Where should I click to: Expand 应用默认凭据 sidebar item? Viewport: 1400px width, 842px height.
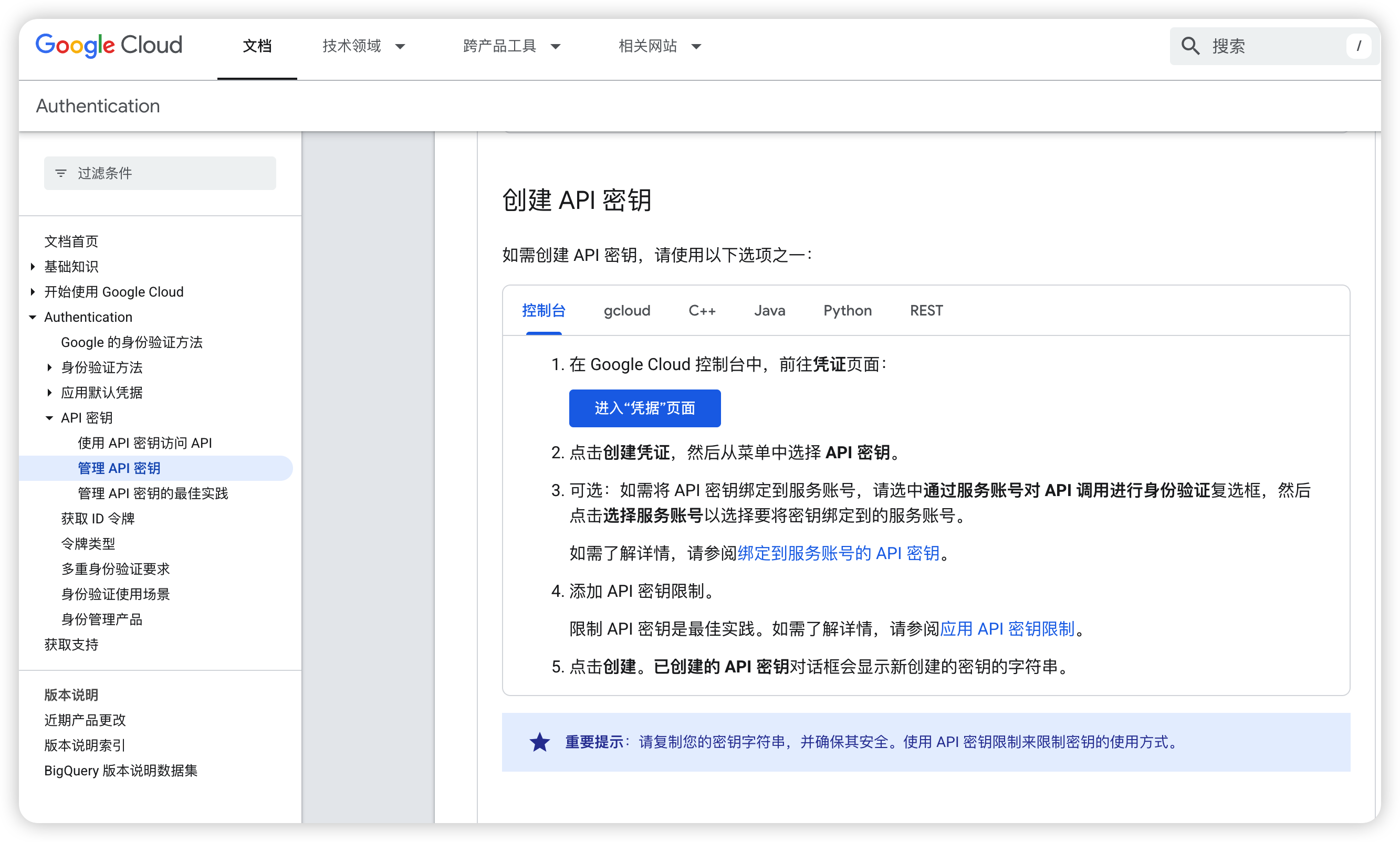point(49,393)
